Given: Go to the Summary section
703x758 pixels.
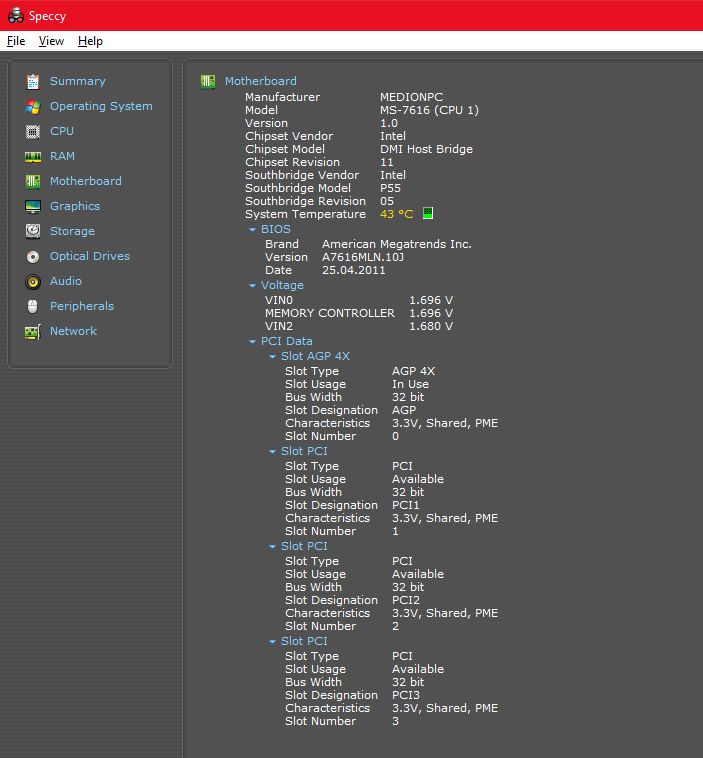Looking at the screenshot, I should click(x=78, y=81).
